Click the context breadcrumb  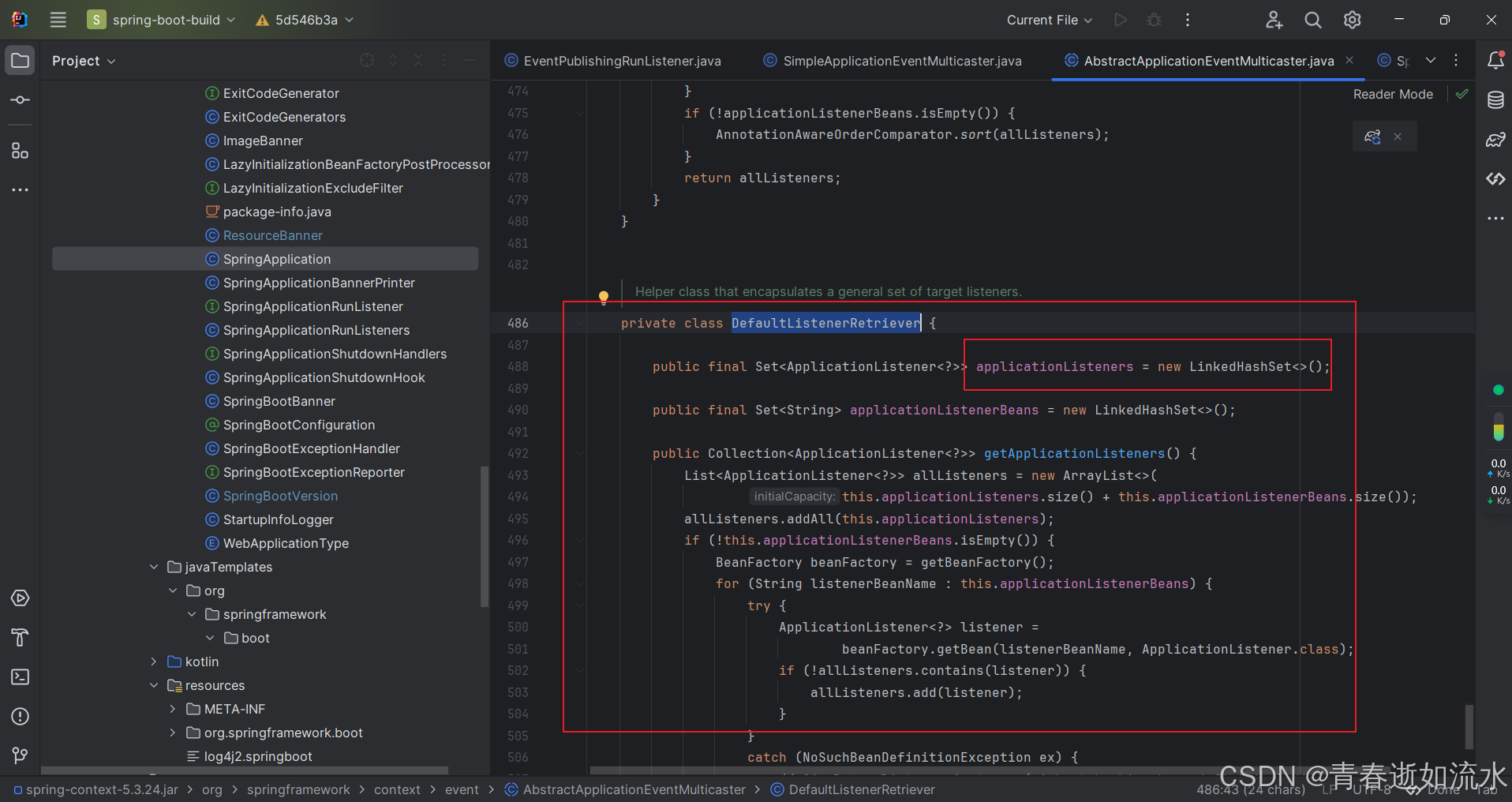click(x=397, y=789)
